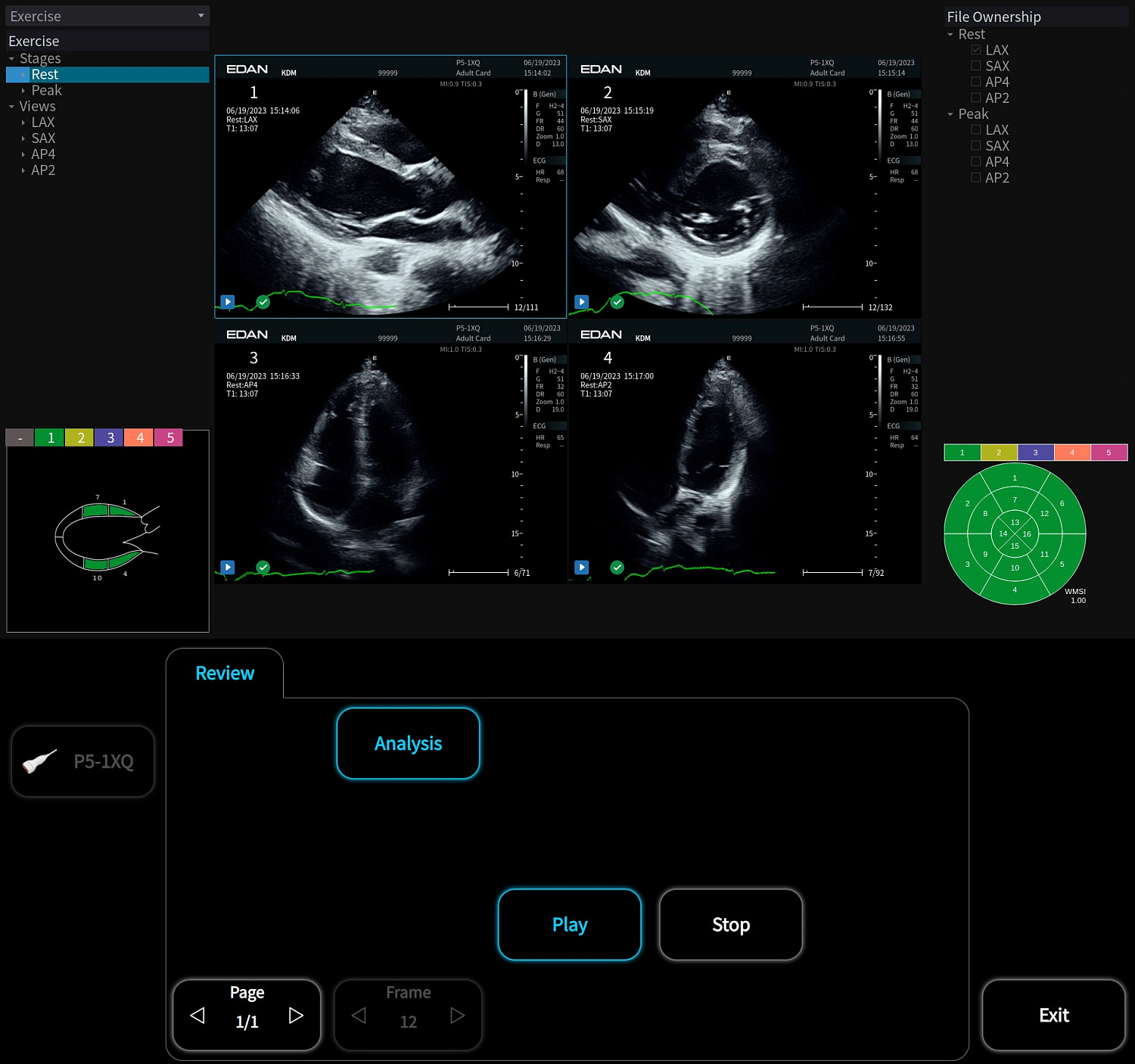Viewport: 1135px width, 1064px height.
Task: Go to next page with right arrow
Action: (296, 1016)
